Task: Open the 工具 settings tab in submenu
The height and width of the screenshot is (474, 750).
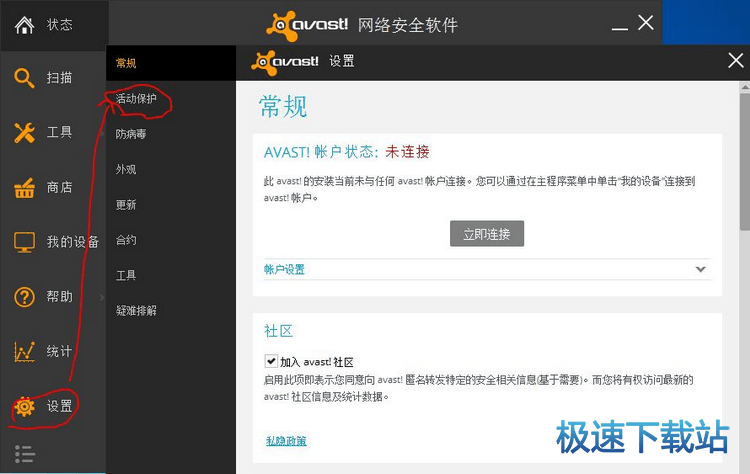Action: [x=171, y=276]
